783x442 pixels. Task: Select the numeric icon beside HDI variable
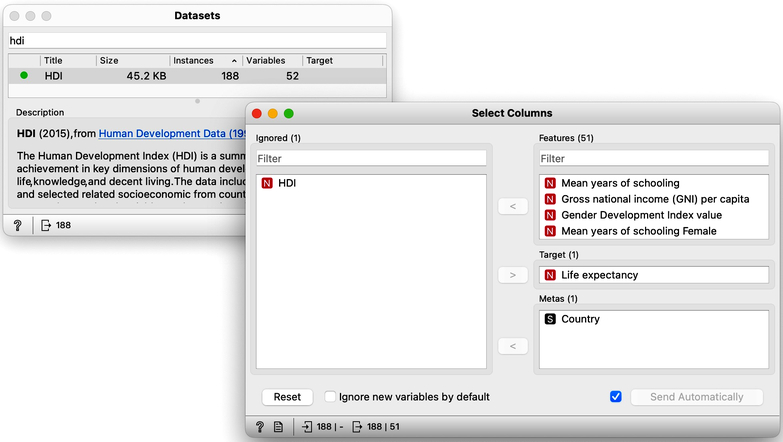tap(267, 183)
